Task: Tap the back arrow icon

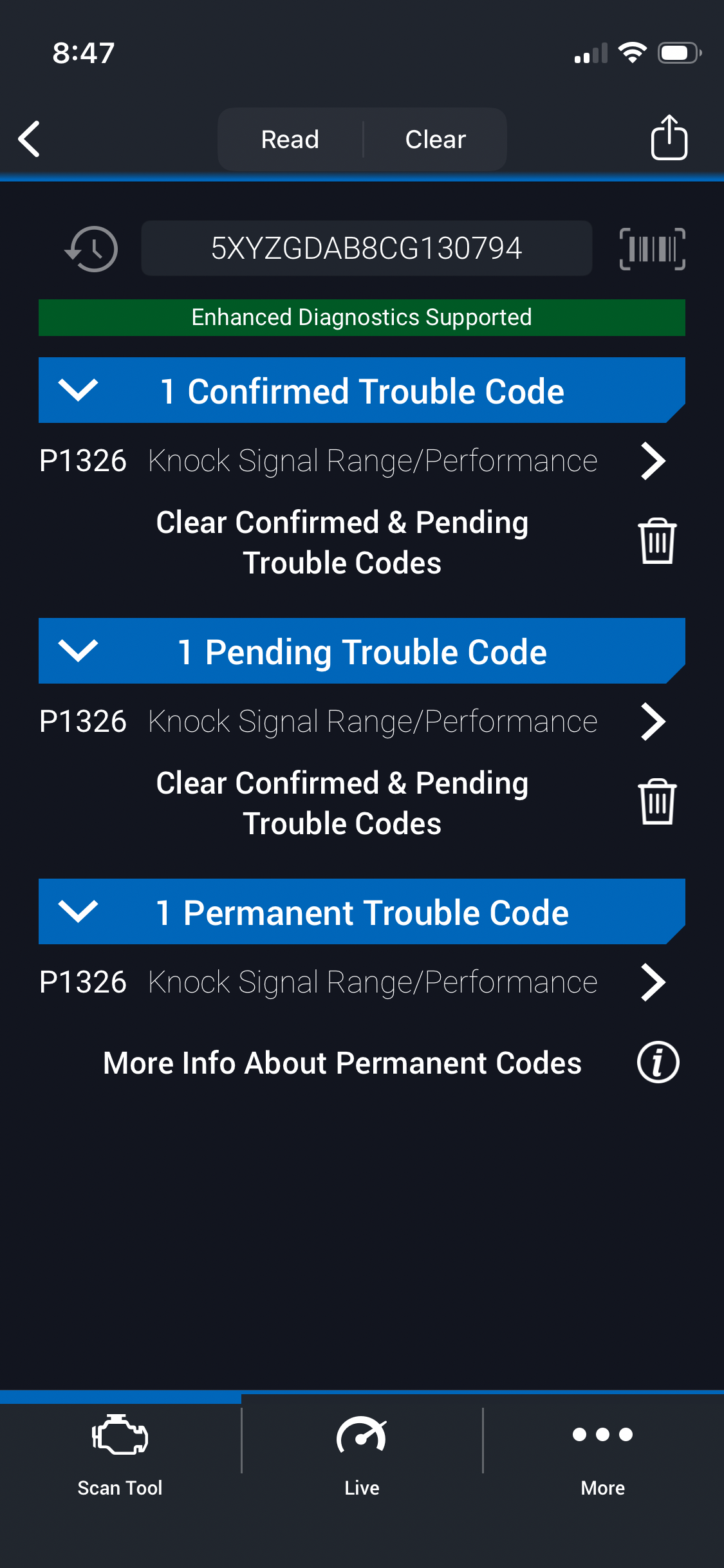Action: point(30,139)
